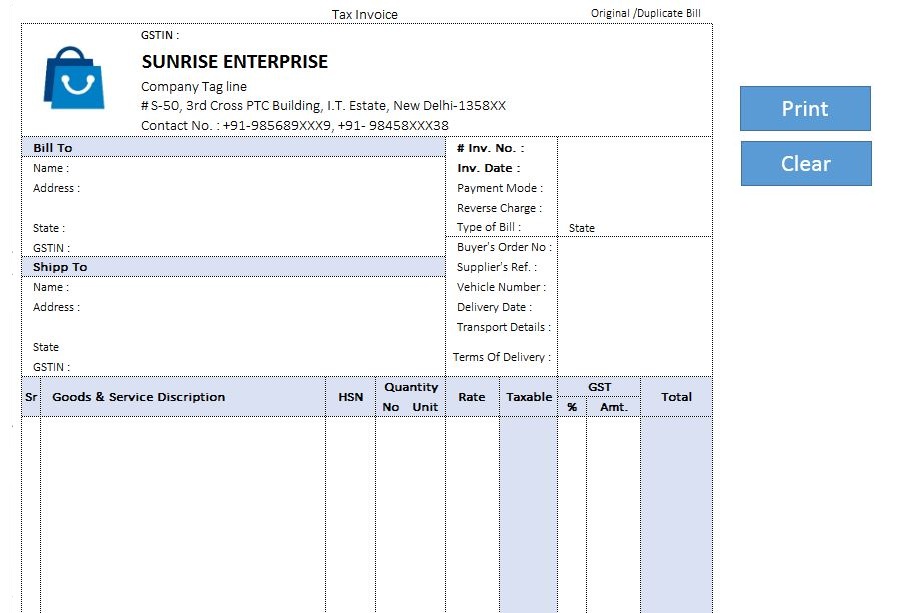
Task: Select the Inv. Date value cell
Action: (x=634, y=168)
